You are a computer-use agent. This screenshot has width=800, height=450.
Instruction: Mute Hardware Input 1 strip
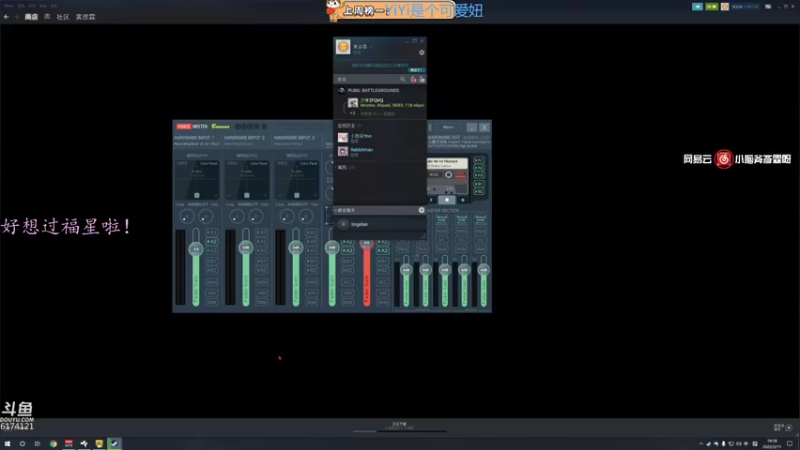pyautogui.click(x=212, y=302)
